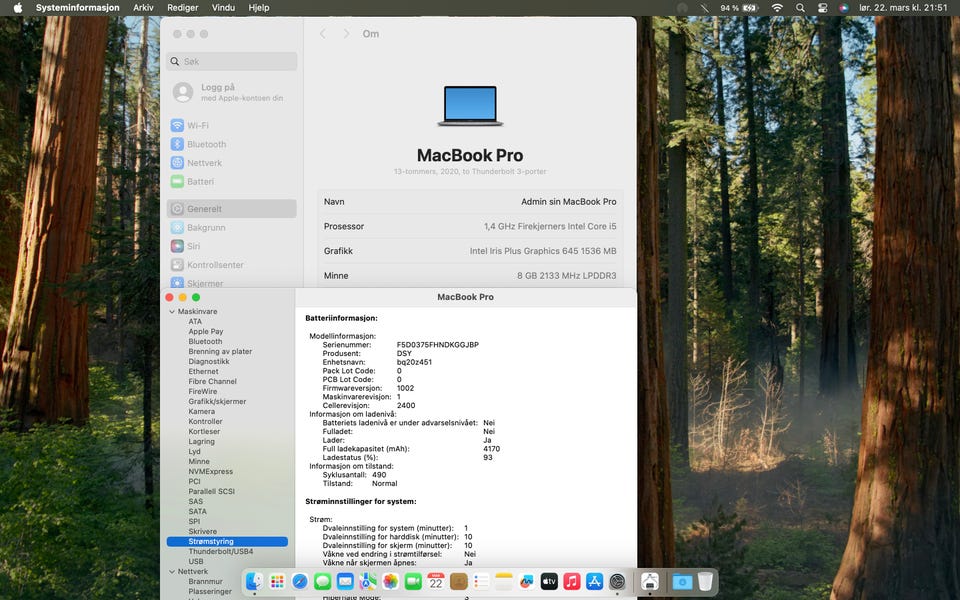
Task: Select Lagring in hardware tree
Action: coord(201,441)
